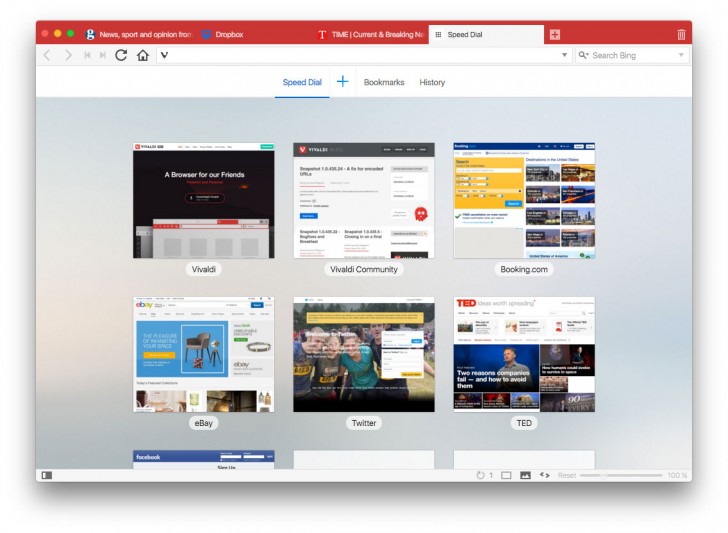Open the closed tabs trash icon

pos(681,34)
